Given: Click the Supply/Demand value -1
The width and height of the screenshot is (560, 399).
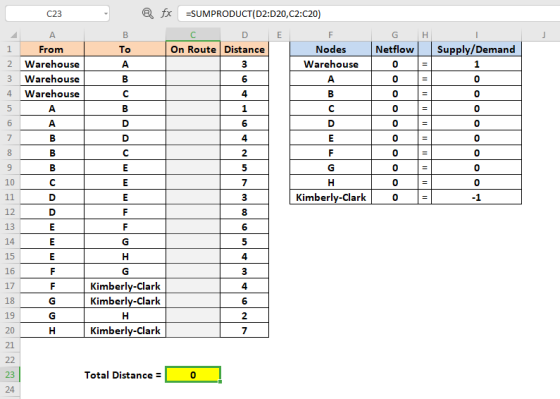Looking at the screenshot, I should click(476, 198).
